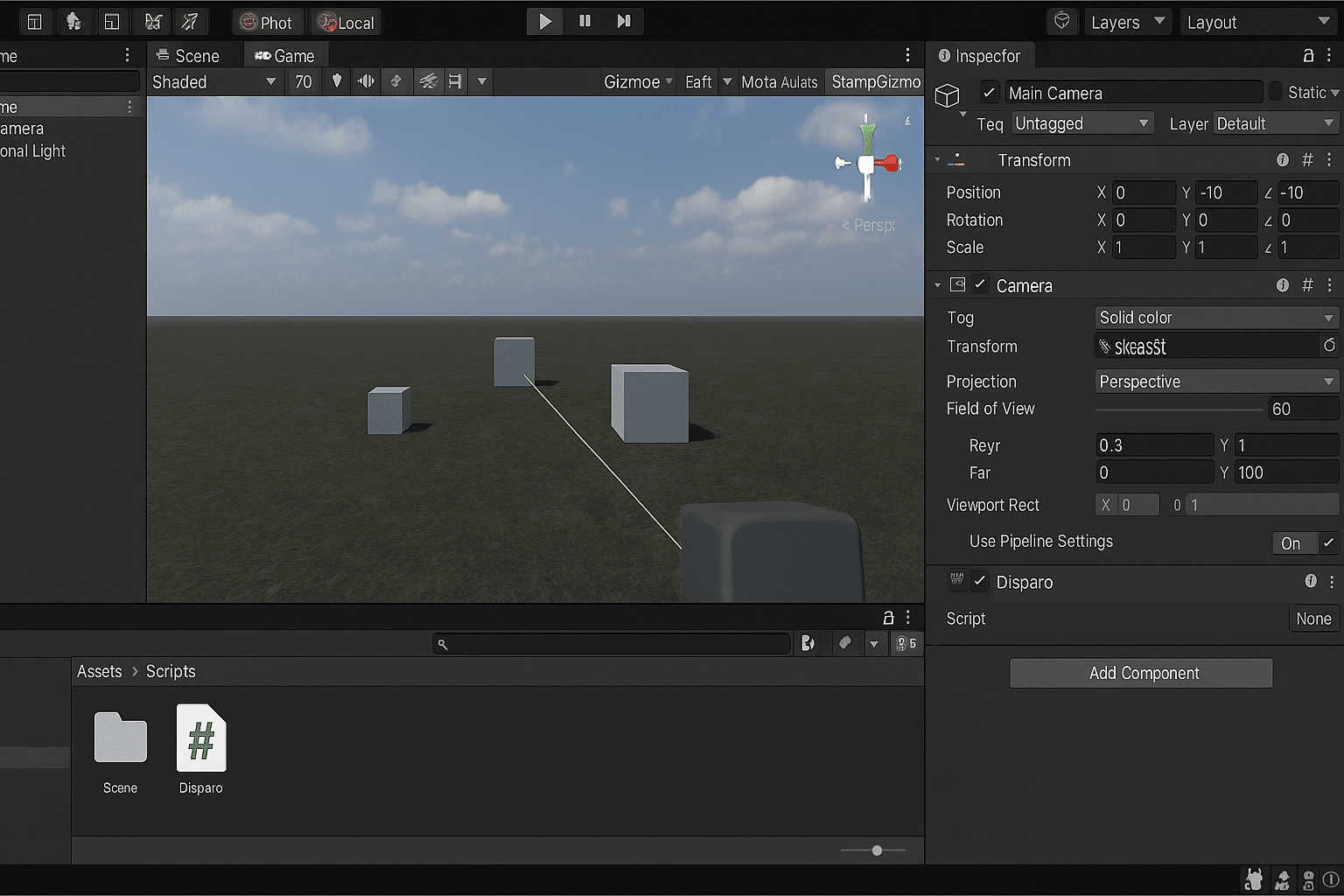Open the Layer dropdown showing Detault

1275,123
